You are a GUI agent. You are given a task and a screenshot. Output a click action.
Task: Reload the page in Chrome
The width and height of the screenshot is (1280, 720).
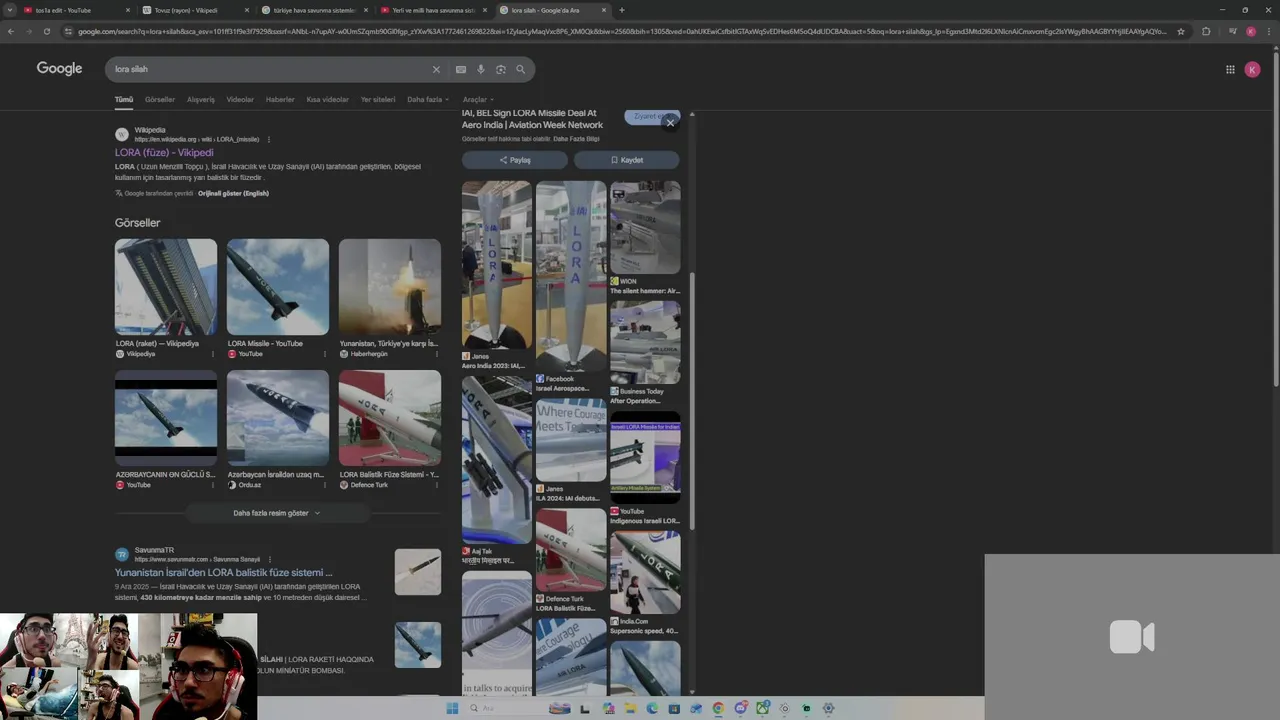pyautogui.click(x=46, y=31)
